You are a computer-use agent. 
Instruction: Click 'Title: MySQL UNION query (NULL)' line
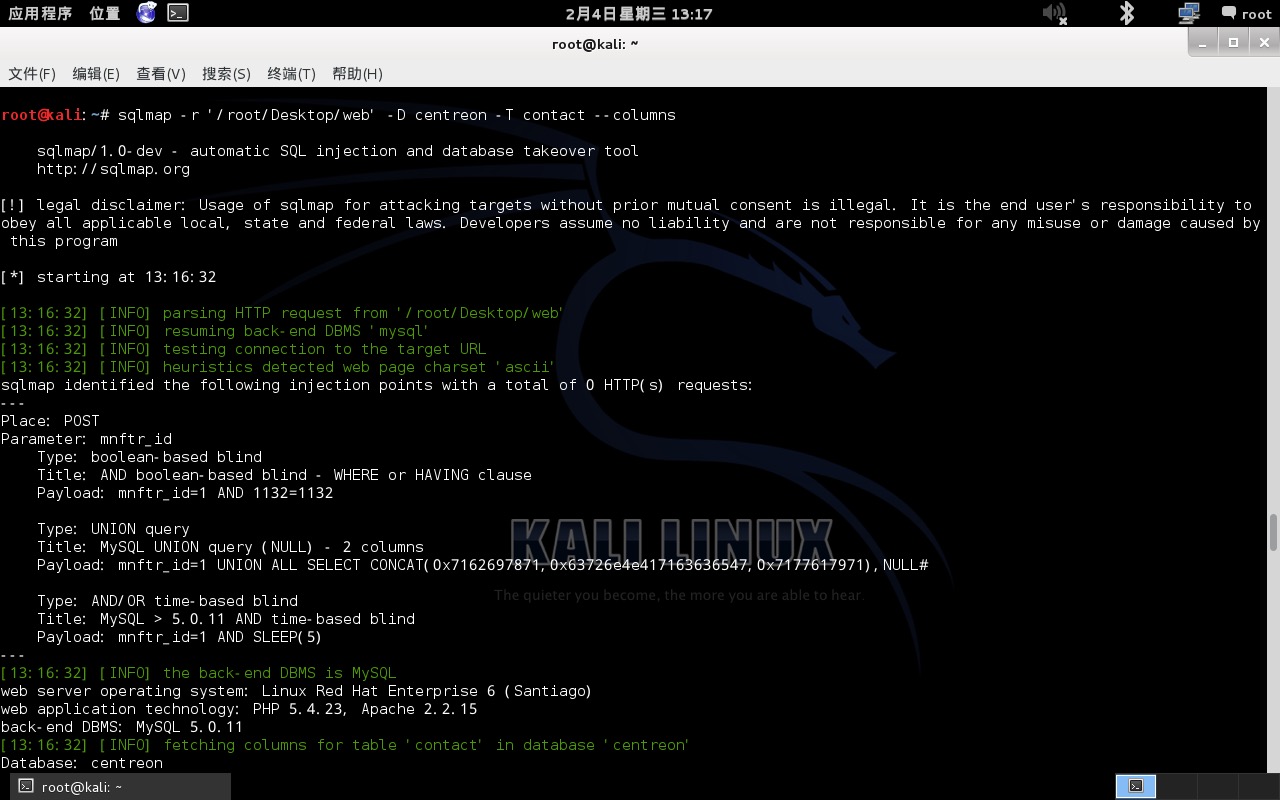230,547
